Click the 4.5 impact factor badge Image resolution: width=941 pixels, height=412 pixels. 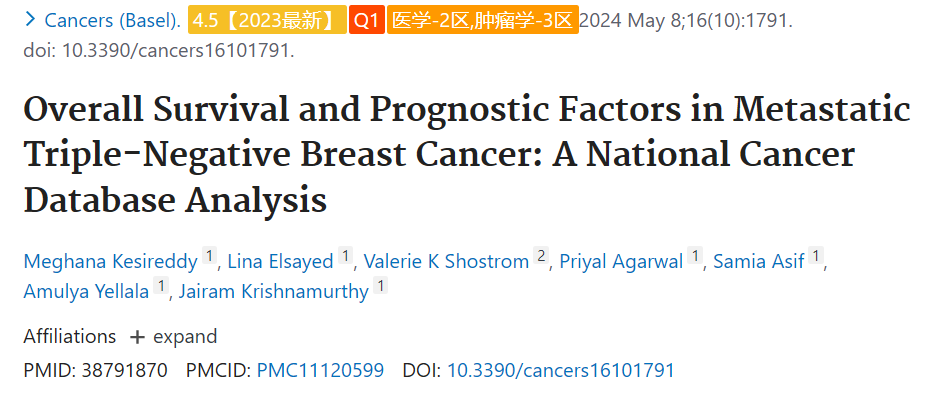[x=267, y=20]
